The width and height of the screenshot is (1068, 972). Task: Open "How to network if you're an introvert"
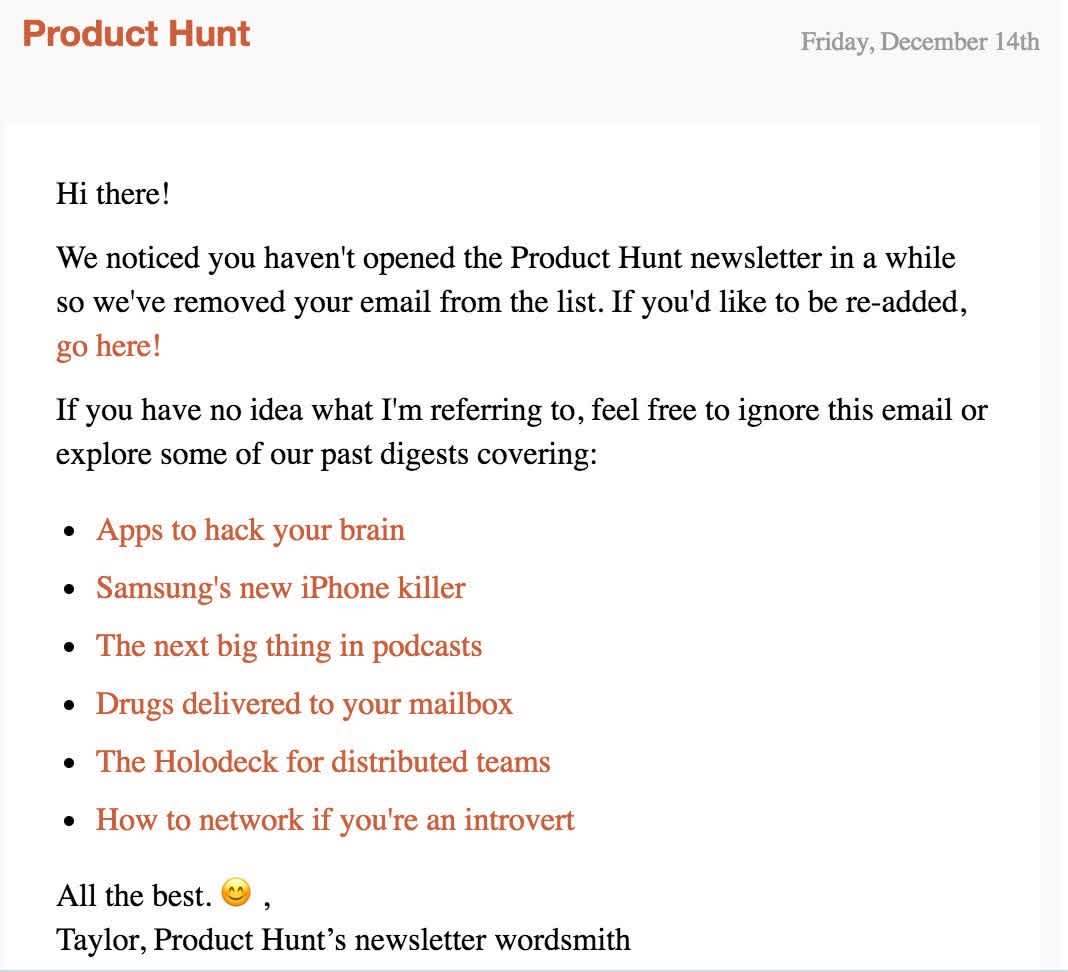335,819
